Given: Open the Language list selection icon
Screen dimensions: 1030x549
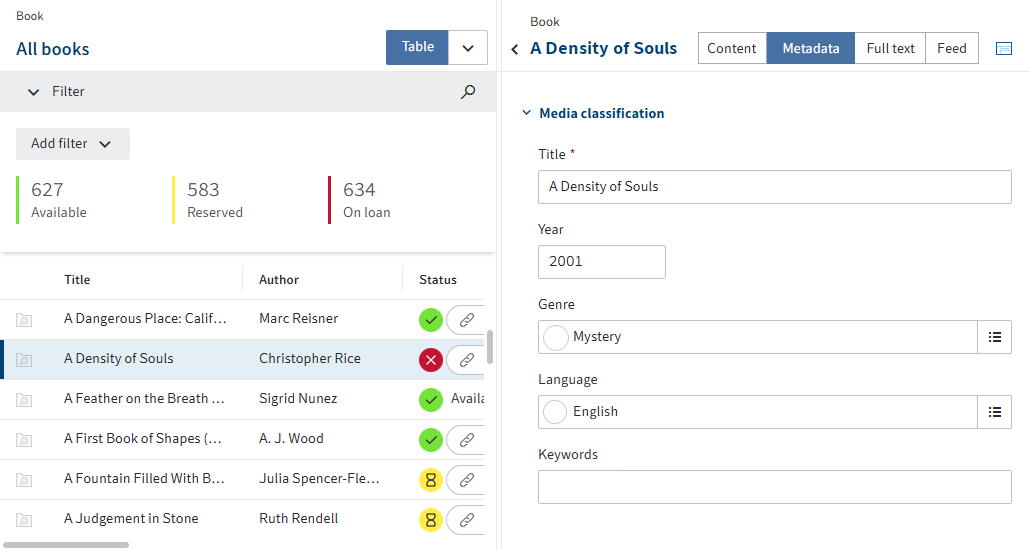Looking at the screenshot, I should tap(994, 412).
